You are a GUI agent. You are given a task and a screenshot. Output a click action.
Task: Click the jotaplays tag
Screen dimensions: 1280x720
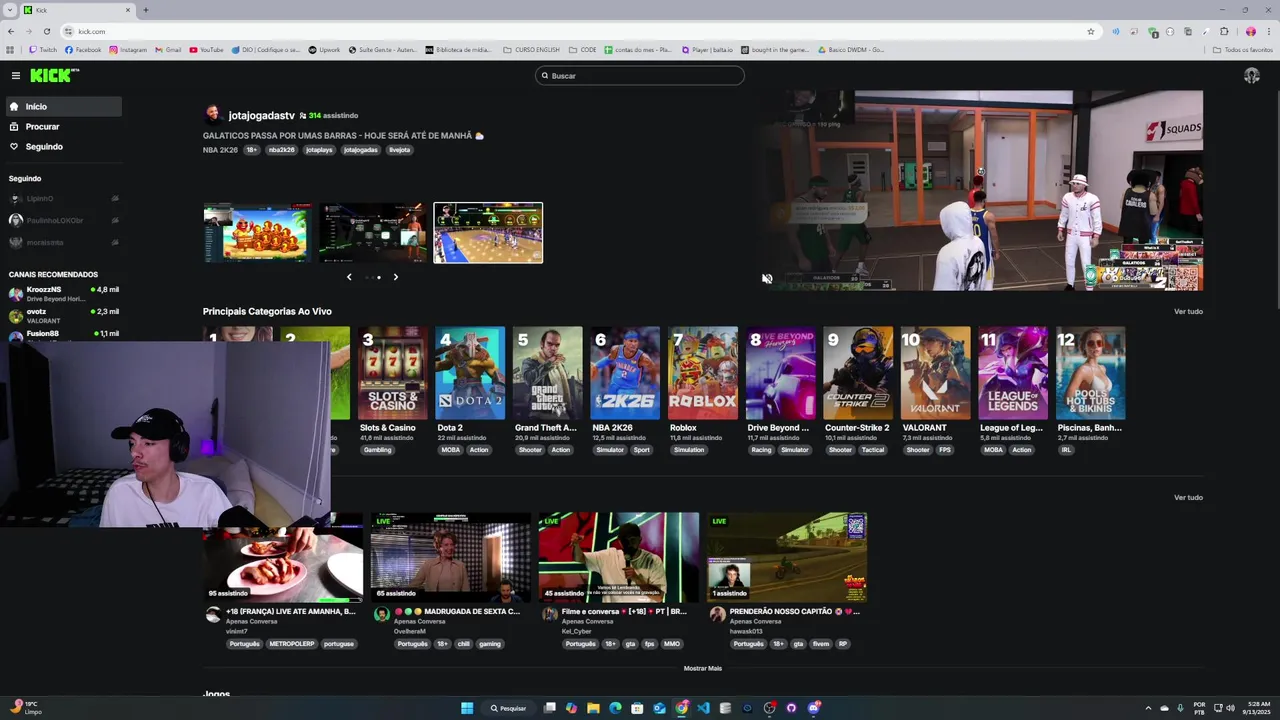click(x=319, y=150)
